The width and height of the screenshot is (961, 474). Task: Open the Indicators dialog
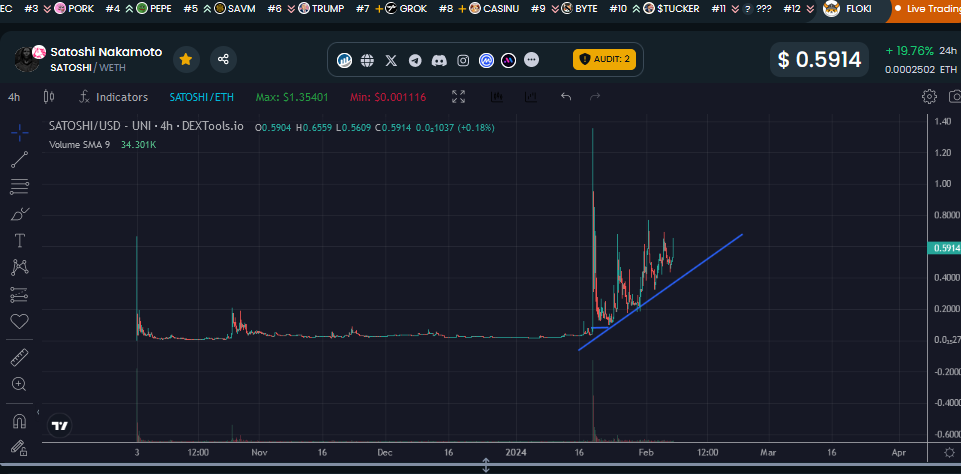point(113,97)
